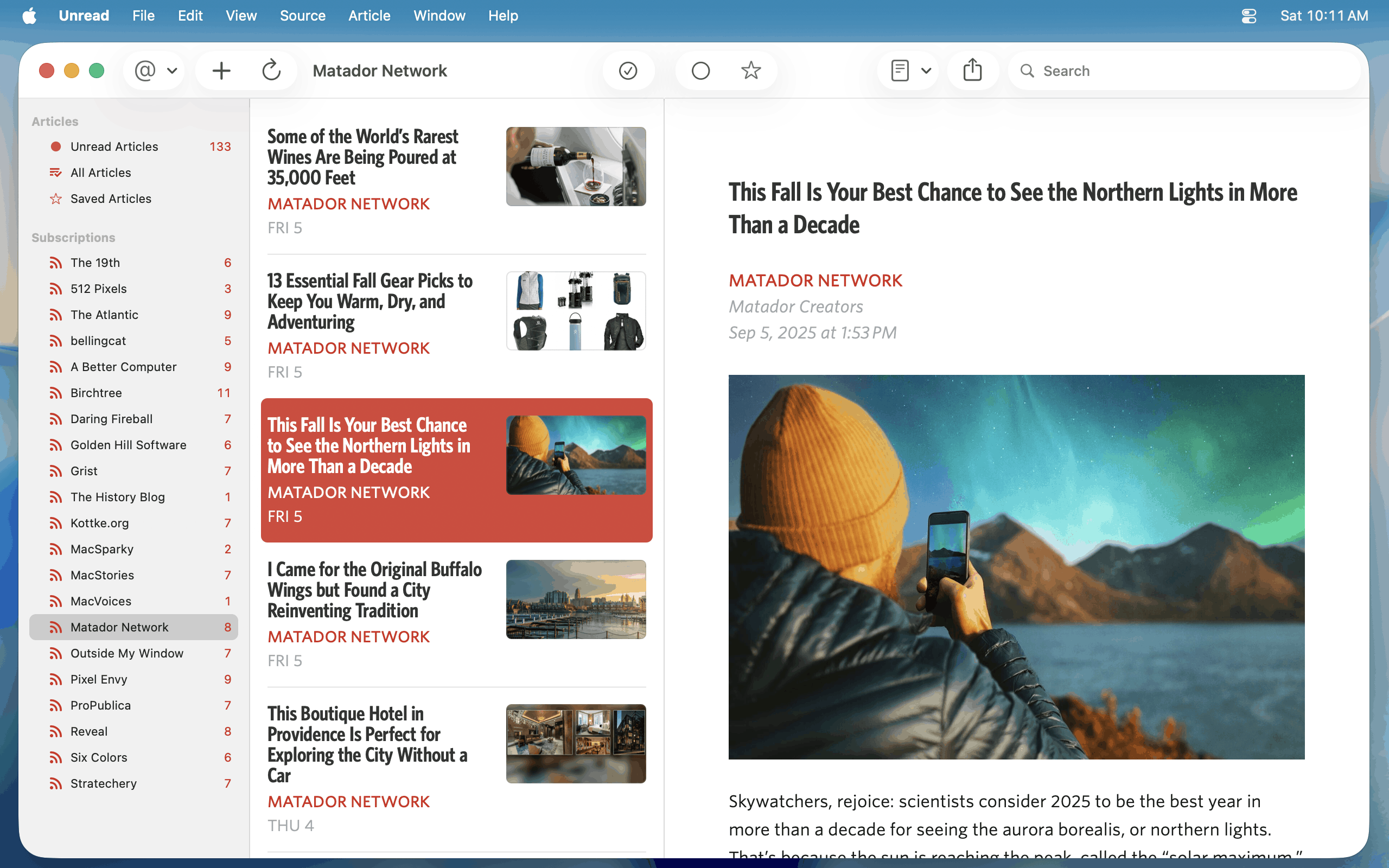Expand the article view mode dropdown chevron
Viewport: 1389px width, 868px height.
click(926, 71)
